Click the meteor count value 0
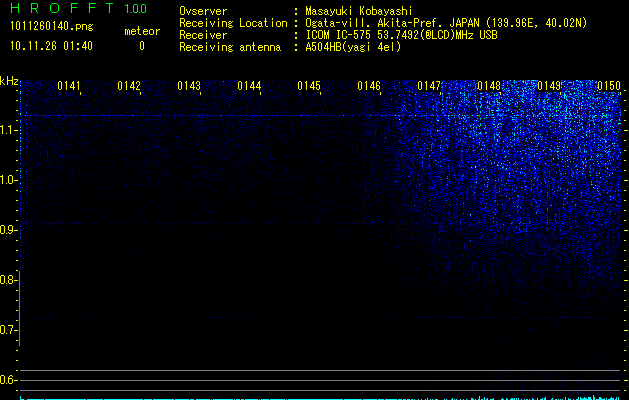Screen dimensions: 629x400 click(x=142, y=46)
